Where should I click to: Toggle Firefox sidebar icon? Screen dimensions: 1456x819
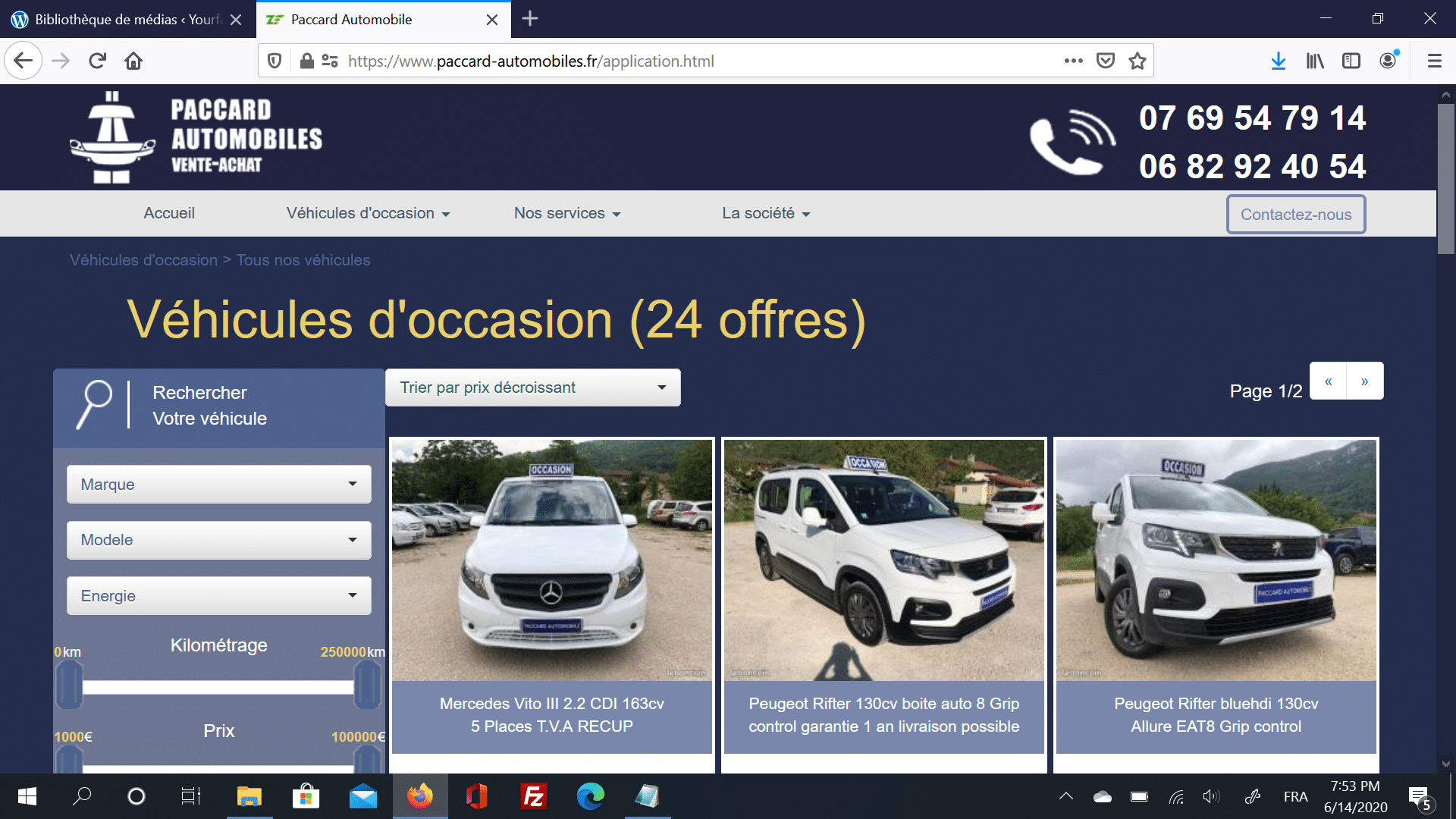coord(1351,61)
